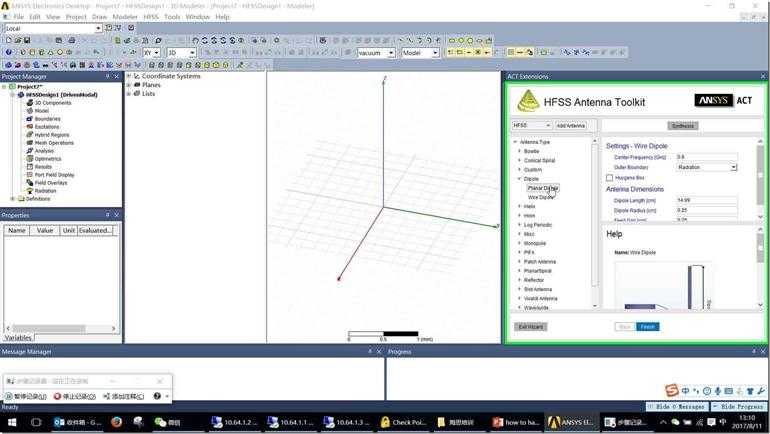Open the Local dropdown in the toolbar
Viewport: 770px width, 434px height.
(98, 28)
